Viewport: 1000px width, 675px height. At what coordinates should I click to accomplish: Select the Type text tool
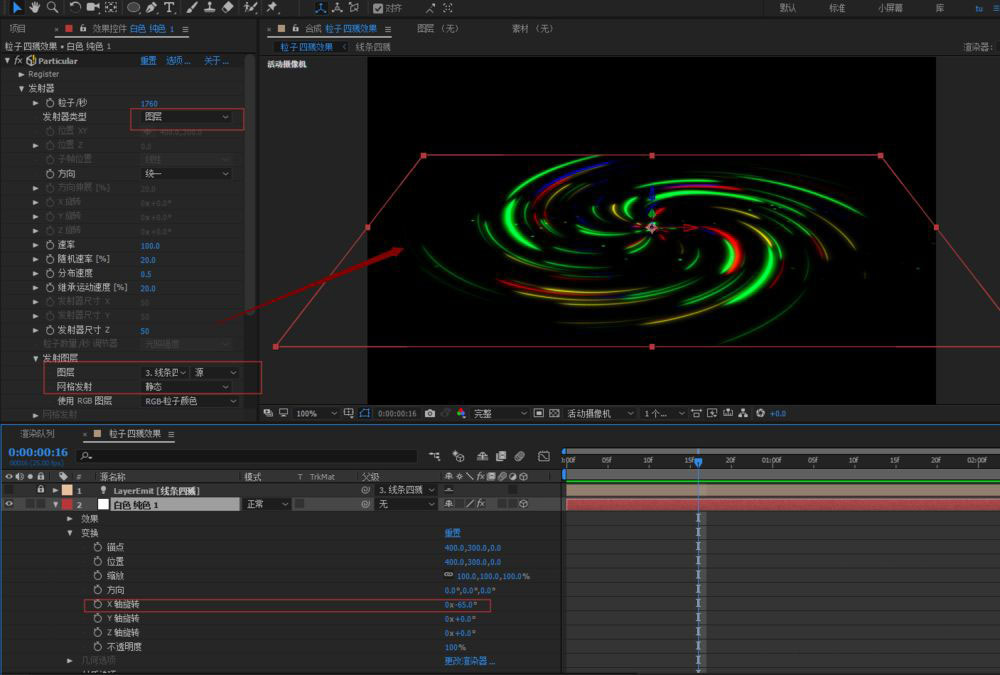point(169,7)
